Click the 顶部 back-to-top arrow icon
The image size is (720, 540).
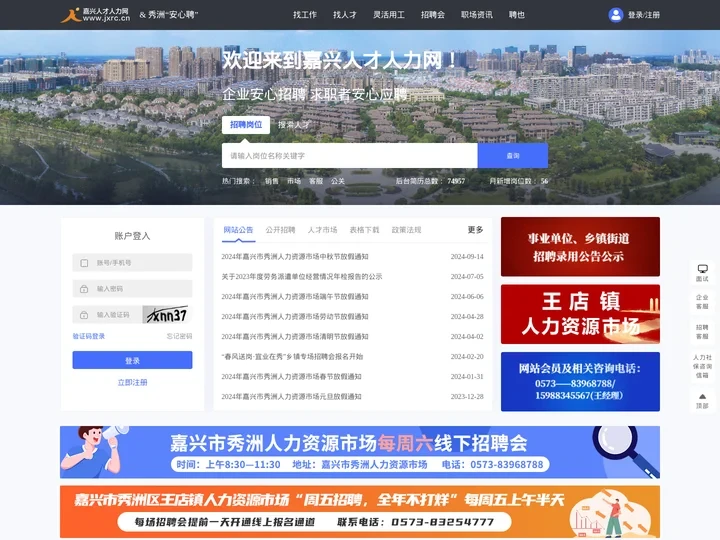click(702, 396)
